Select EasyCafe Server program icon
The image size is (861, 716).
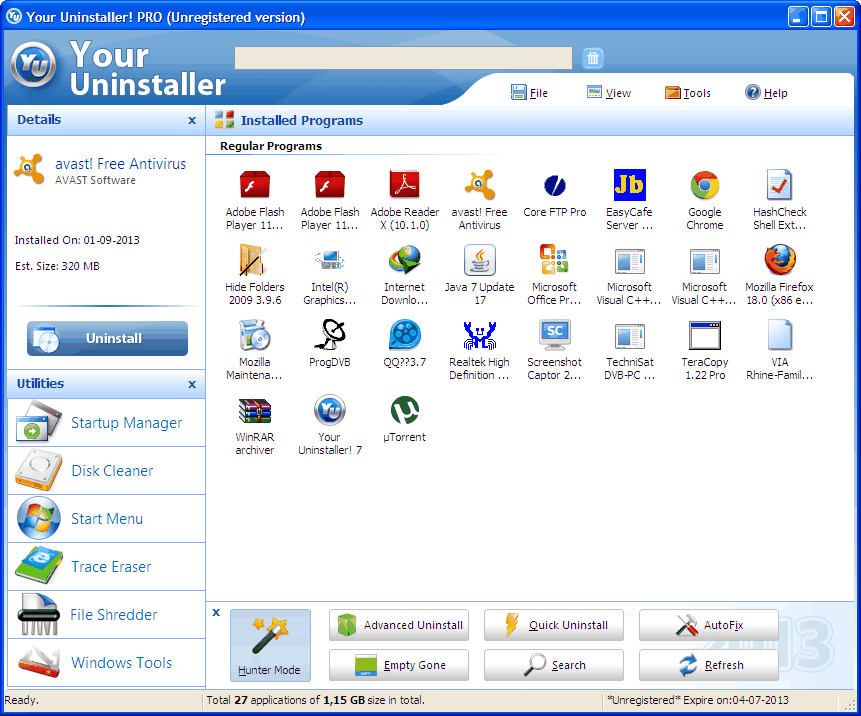coord(629,185)
